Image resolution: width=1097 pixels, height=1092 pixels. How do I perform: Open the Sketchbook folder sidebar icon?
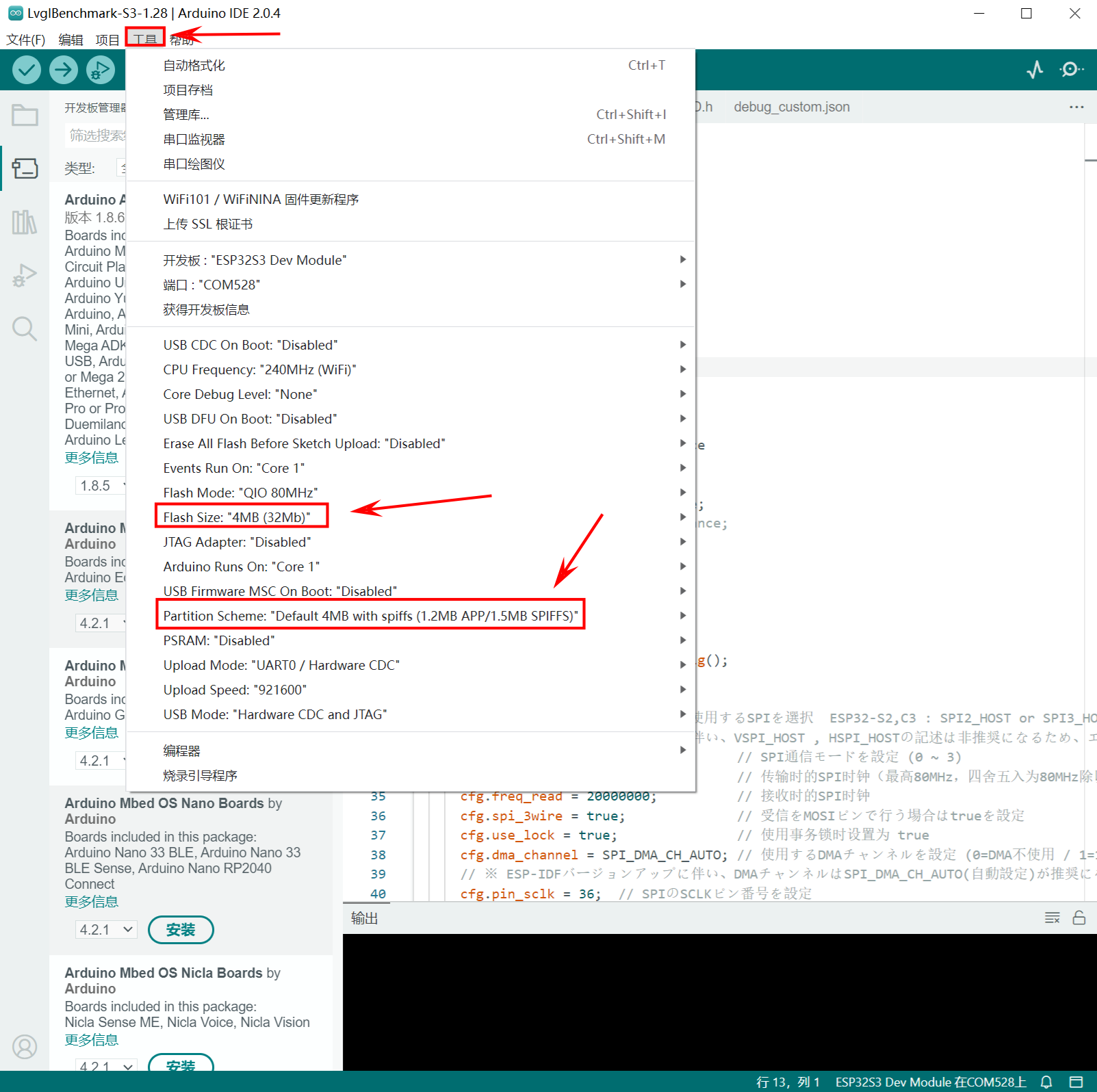tap(25, 115)
